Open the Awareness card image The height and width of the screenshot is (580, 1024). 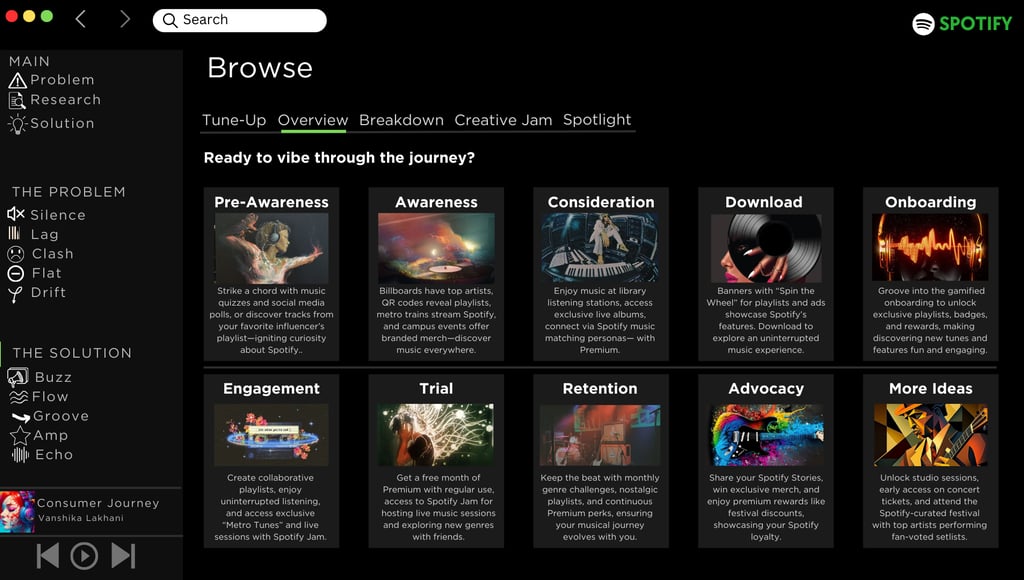point(436,248)
